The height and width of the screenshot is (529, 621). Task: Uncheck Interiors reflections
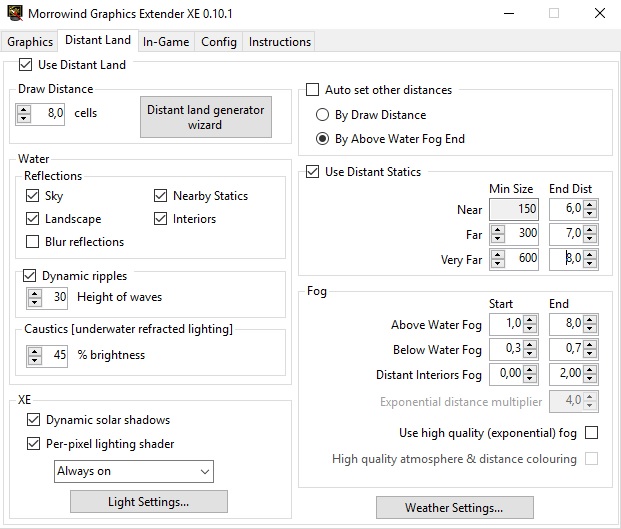[160, 219]
